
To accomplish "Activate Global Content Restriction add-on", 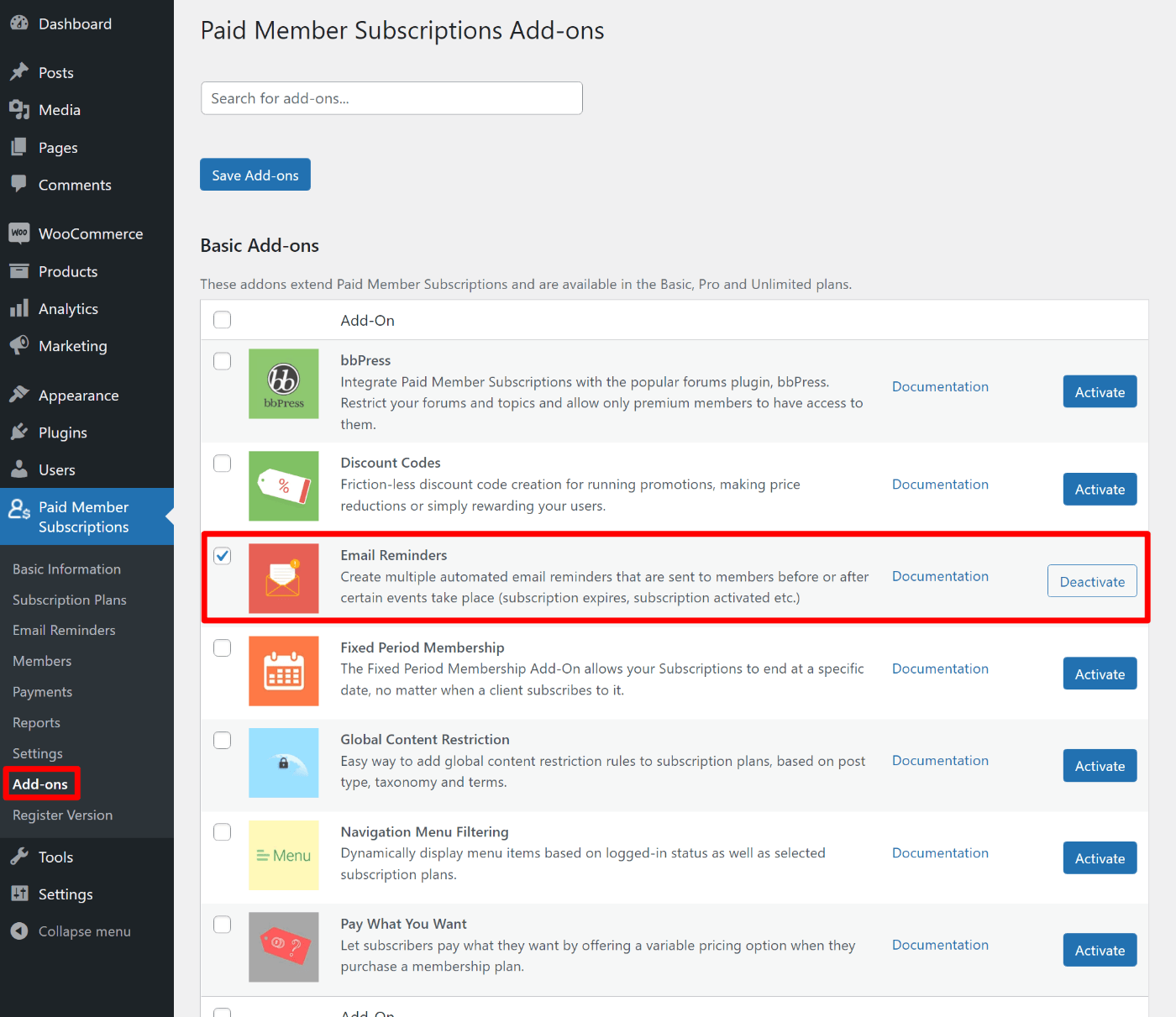I will [1100, 765].
